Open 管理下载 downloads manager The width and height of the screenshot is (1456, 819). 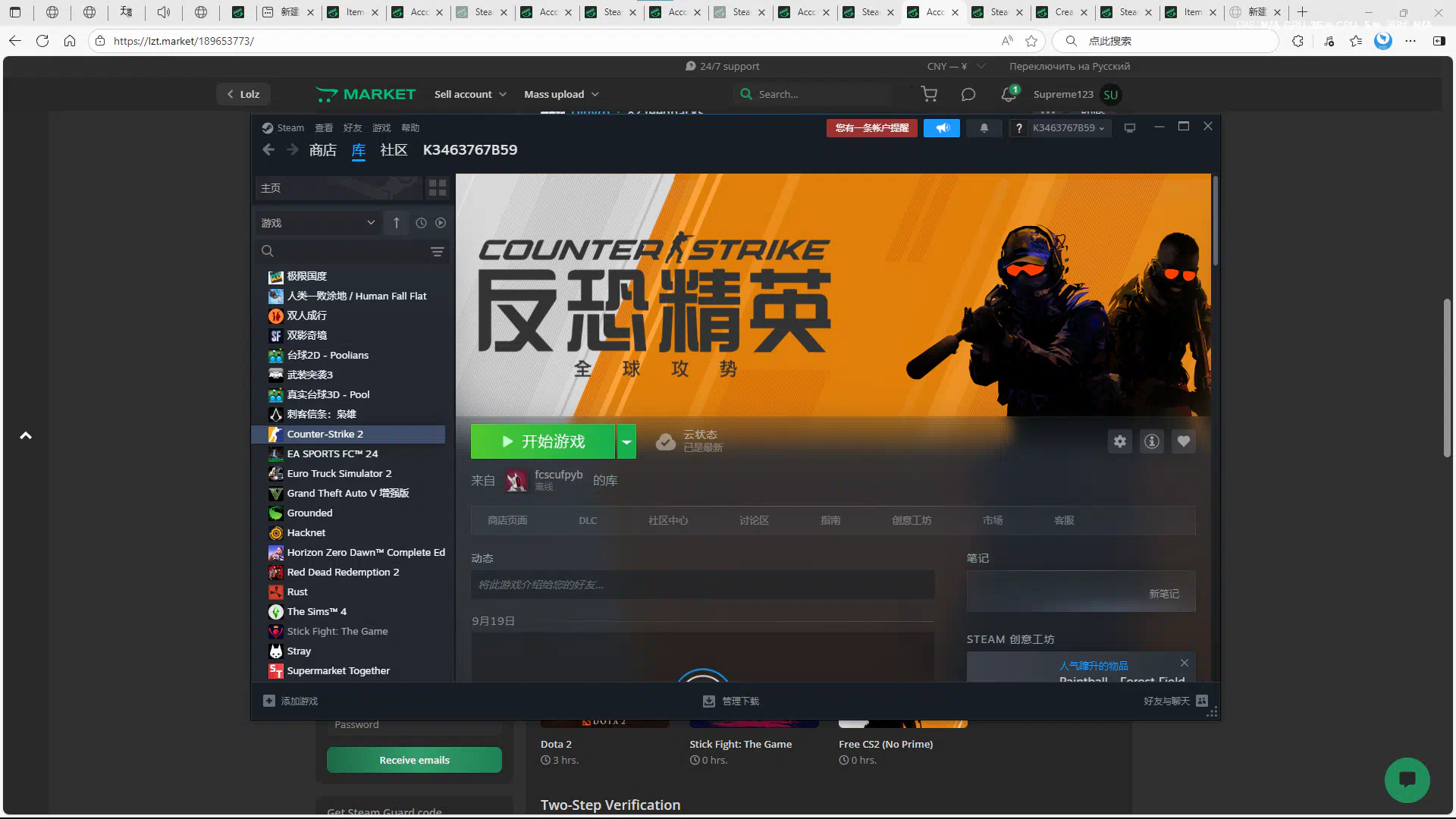pyautogui.click(x=731, y=701)
